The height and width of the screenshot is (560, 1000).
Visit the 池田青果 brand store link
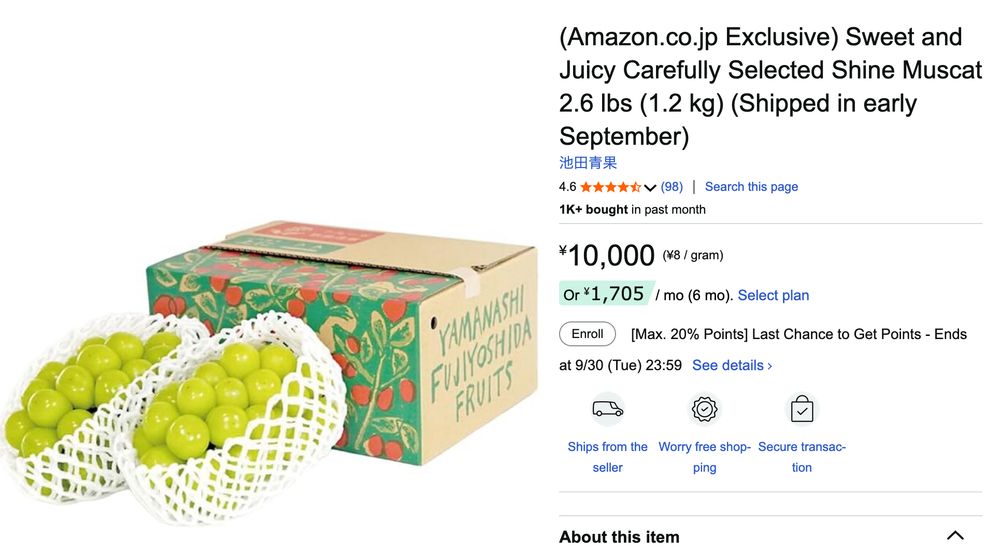point(588,162)
